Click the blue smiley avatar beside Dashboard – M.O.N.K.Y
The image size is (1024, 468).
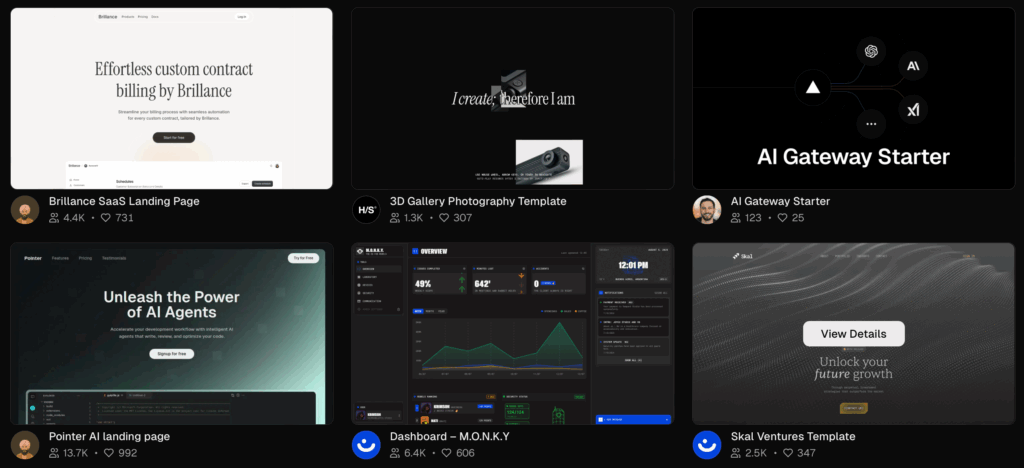(366, 444)
